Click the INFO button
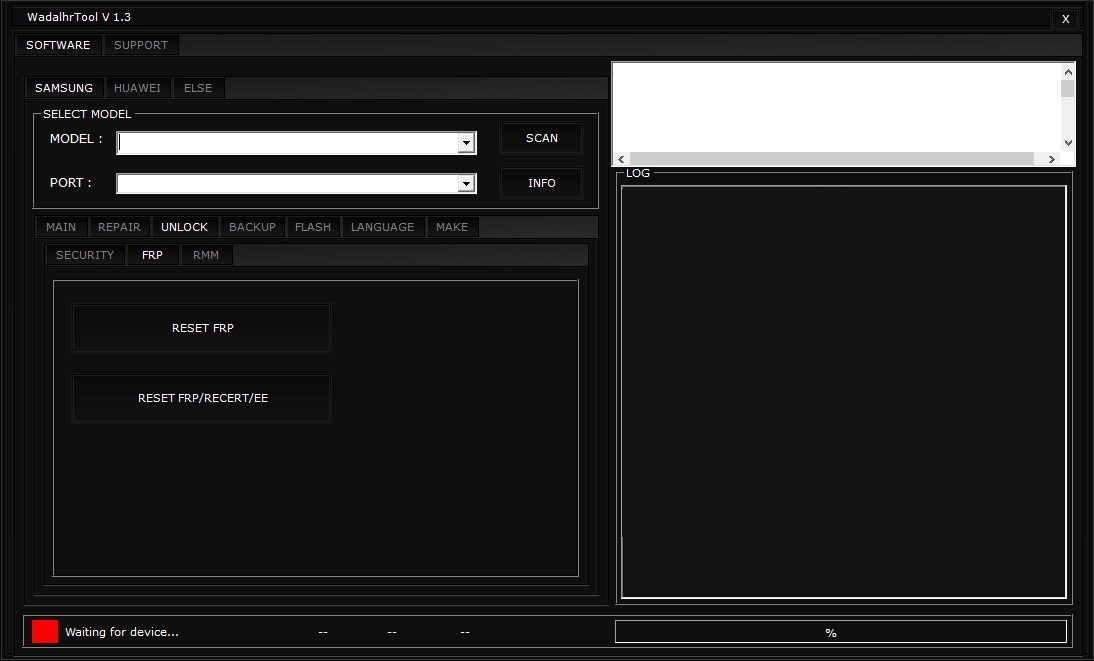Image resolution: width=1094 pixels, height=661 pixels. click(541, 183)
